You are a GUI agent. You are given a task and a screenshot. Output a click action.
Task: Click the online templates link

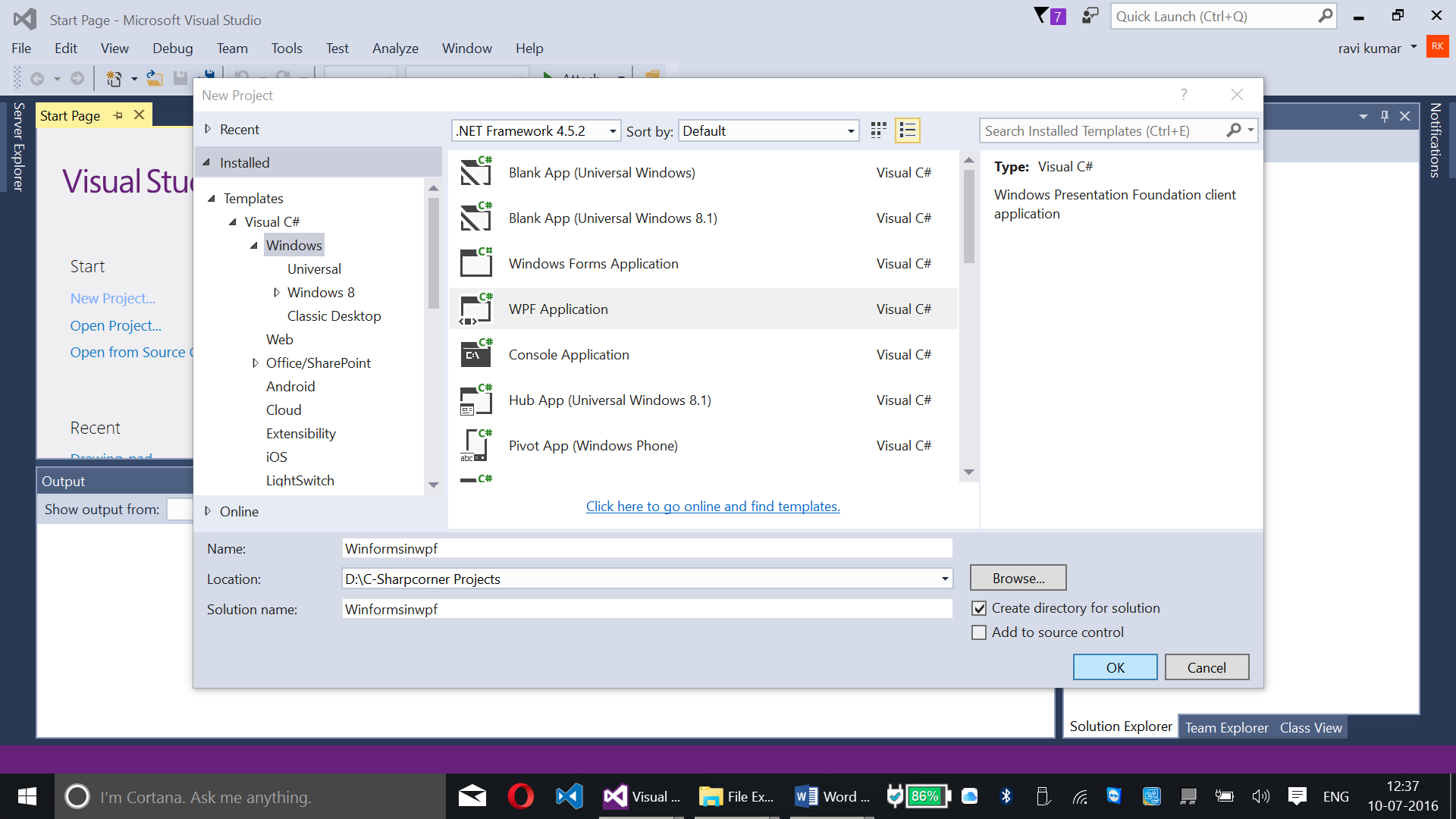coord(713,506)
